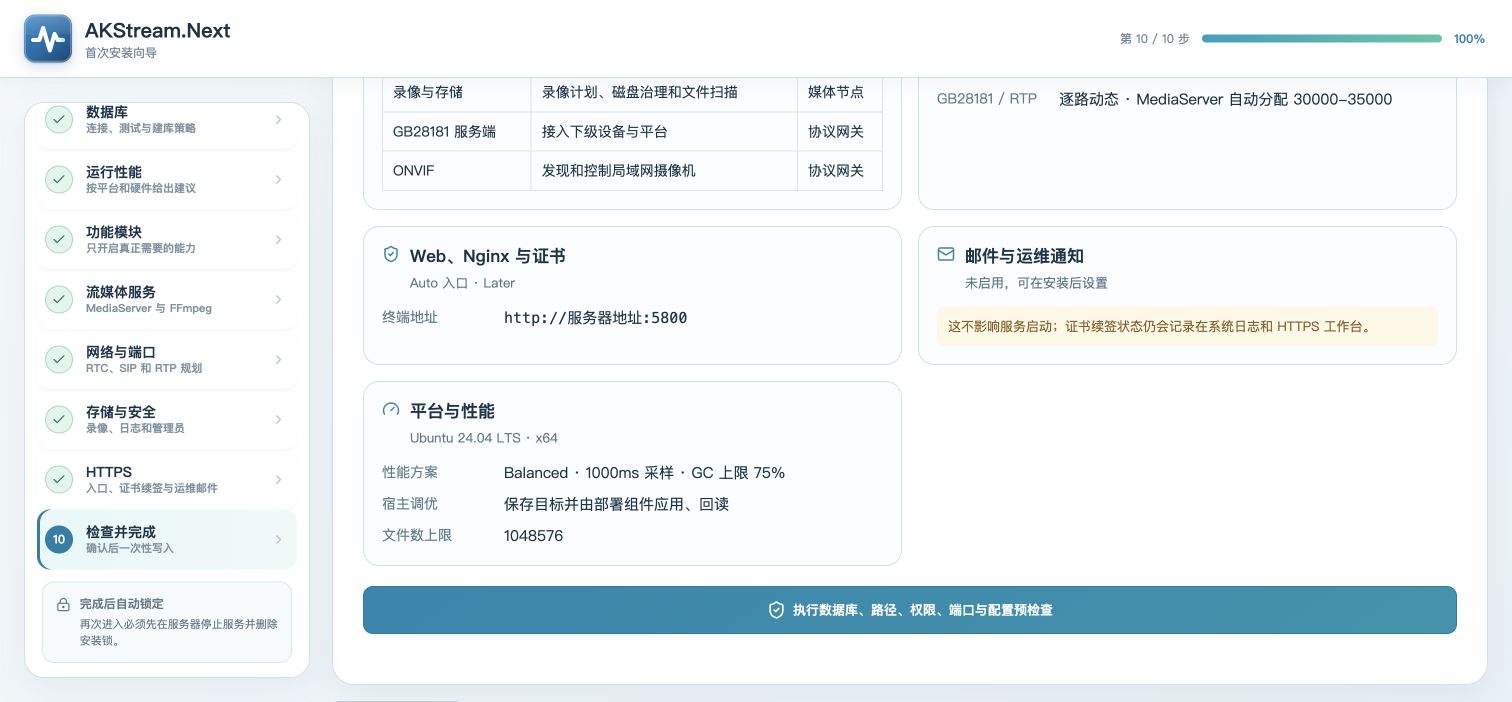Click the check icon next to HTTPS
Image resolution: width=1512 pixels, height=702 pixels.
coord(59,480)
